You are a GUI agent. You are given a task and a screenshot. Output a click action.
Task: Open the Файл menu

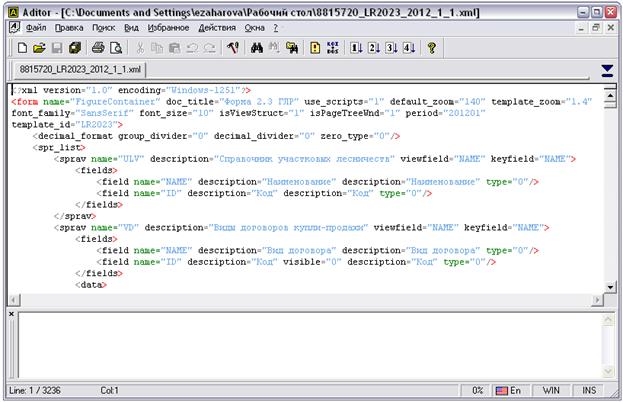pyautogui.click(x=35, y=28)
